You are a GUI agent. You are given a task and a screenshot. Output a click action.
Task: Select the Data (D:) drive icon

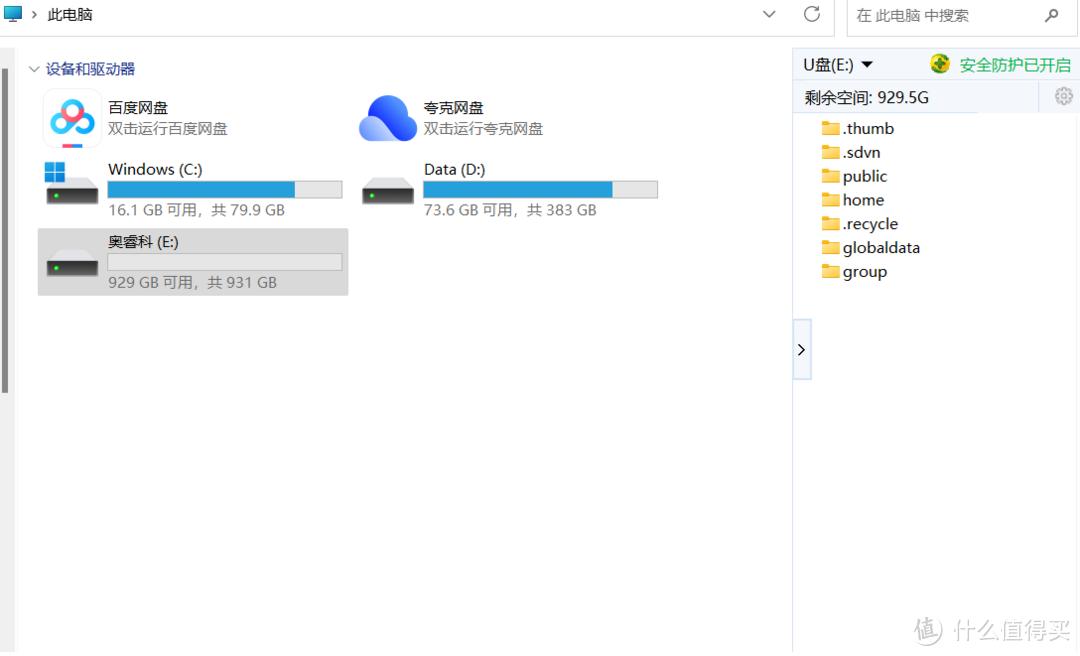click(388, 191)
